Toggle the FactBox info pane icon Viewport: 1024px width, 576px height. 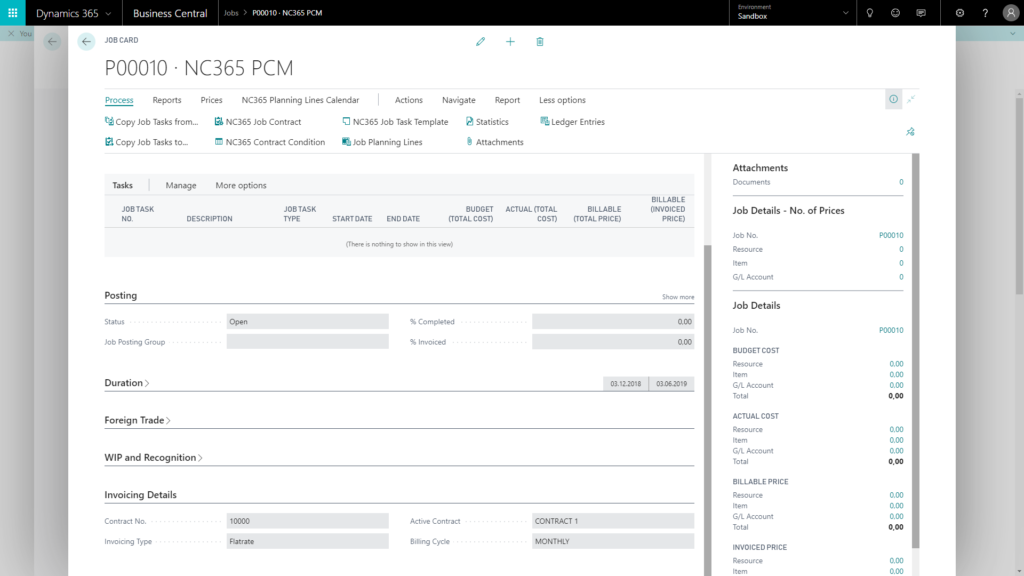pos(893,99)
